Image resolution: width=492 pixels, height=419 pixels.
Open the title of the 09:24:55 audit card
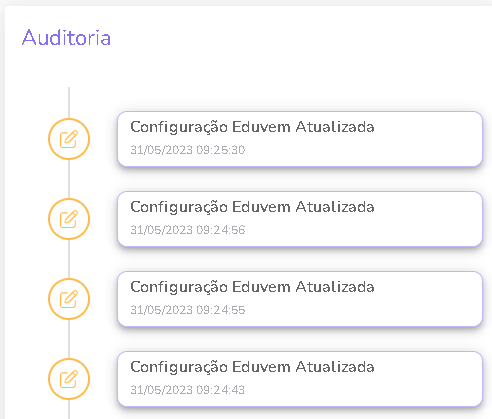click(x=252, y=287)
